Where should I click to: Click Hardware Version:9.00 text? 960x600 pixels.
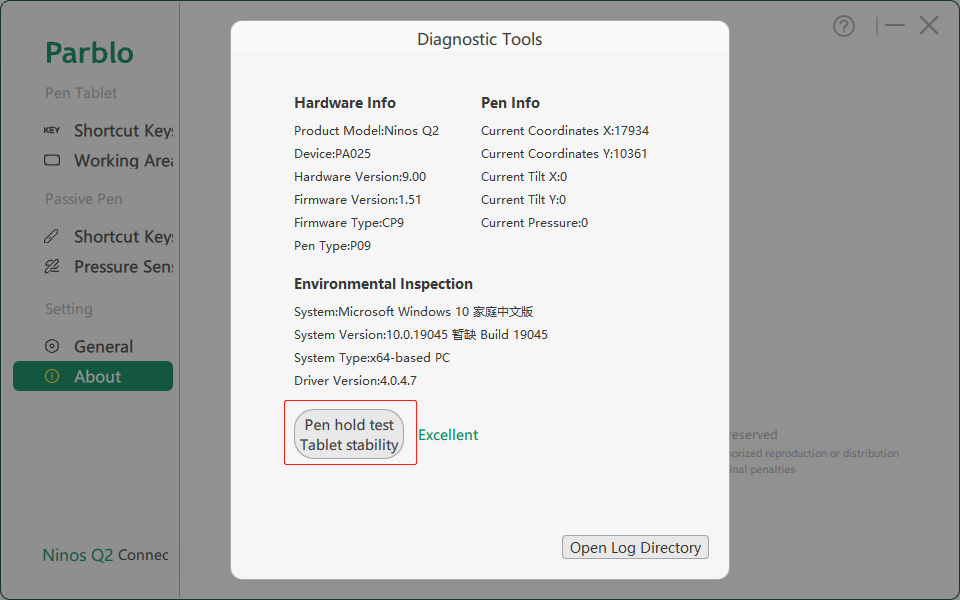click(x=360, y=176)
